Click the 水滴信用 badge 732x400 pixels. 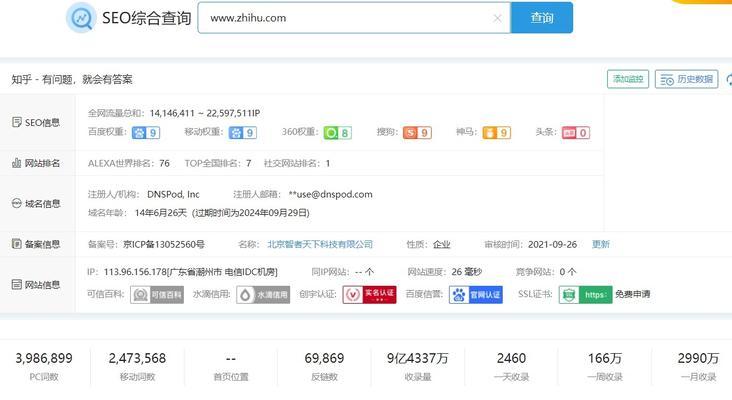point(263,295)
